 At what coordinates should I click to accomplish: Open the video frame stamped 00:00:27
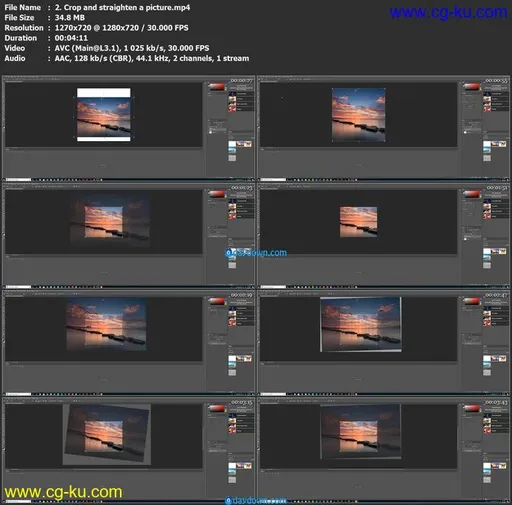coord(128,128)
